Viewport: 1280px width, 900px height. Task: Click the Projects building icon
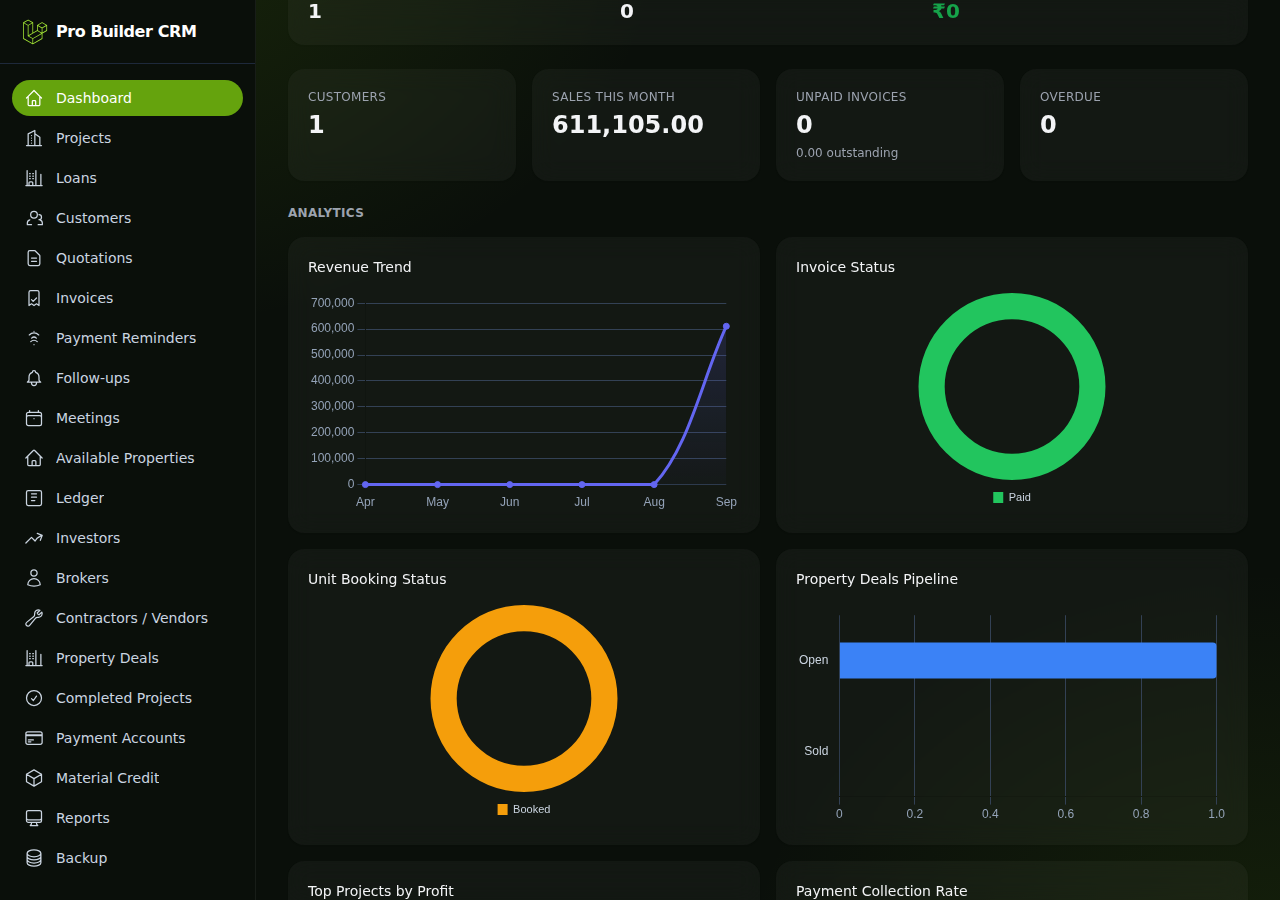click(34, 138)
